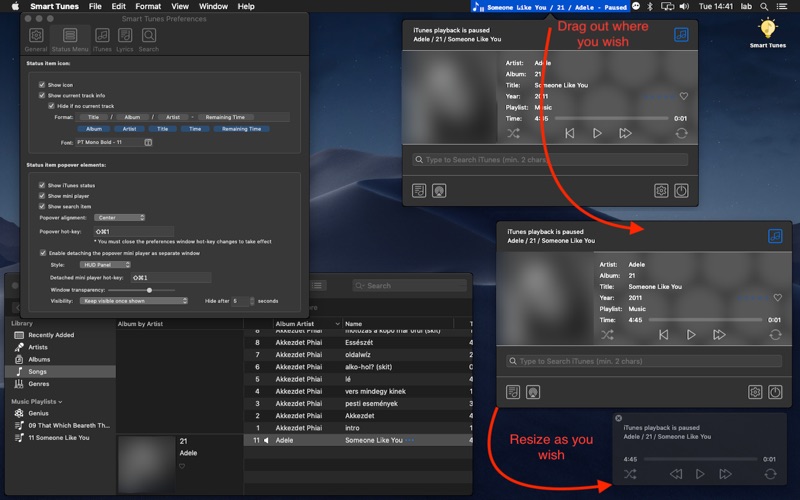Viewport: 800px width, 500px height.
Task: Select Recently Added in iTunes sidebar
Action: tap(51, 335)
